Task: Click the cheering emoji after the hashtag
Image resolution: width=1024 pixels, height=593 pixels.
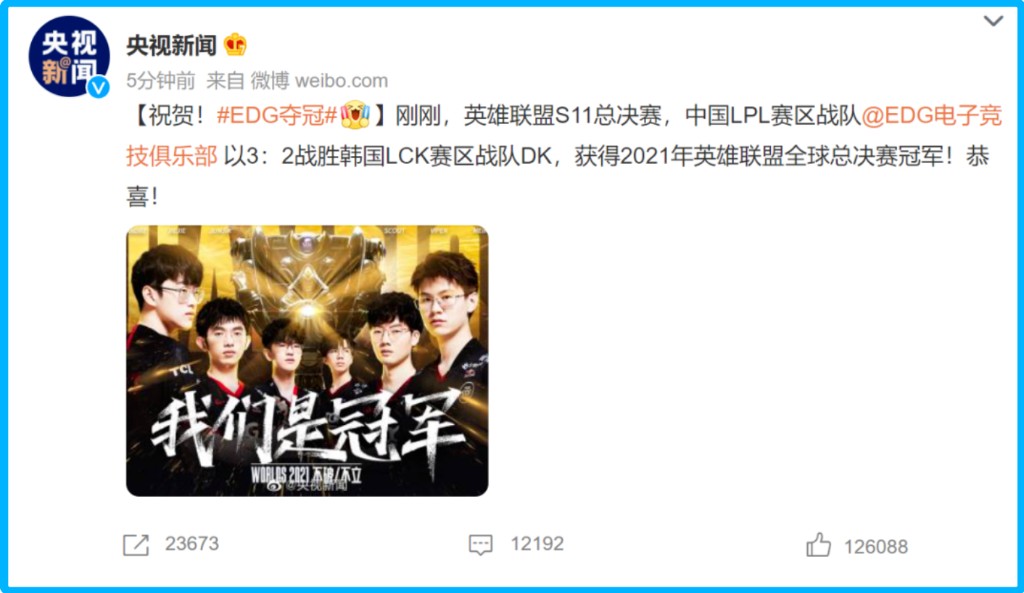Action: tap(355, 115)
